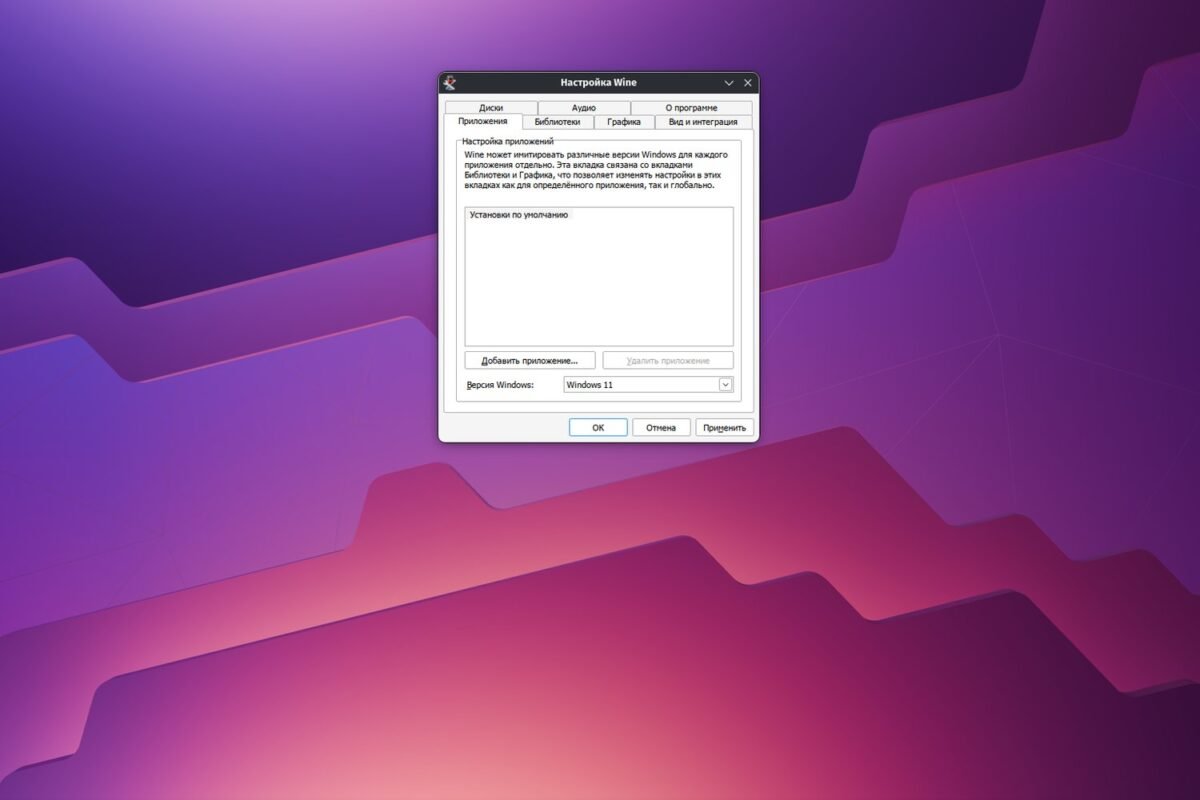The height and width of the screenshot is (800, 1200).
Task: Click the Добавить приложение button
Action: (x=530, y=360)
